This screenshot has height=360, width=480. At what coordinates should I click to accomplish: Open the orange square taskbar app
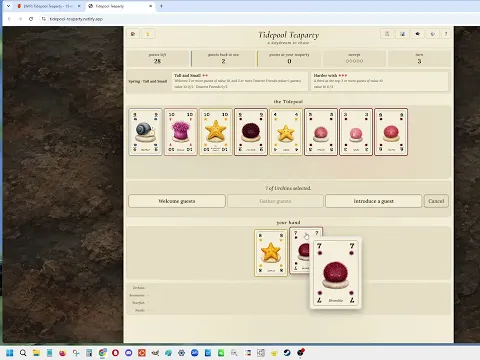(x=142, y=353)
